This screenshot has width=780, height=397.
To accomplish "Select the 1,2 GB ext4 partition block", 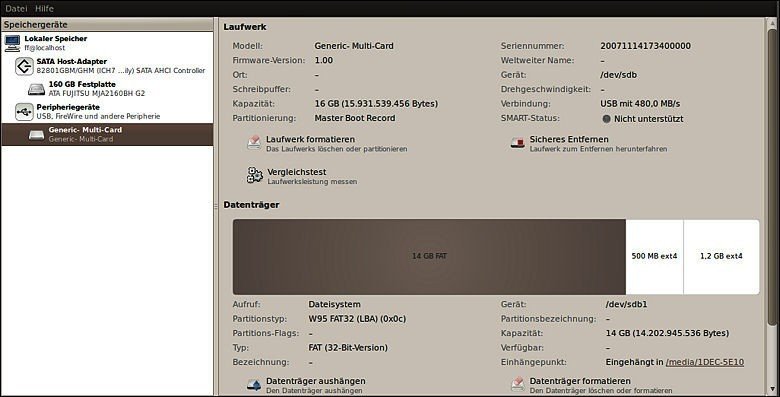I will pos(721,256).
